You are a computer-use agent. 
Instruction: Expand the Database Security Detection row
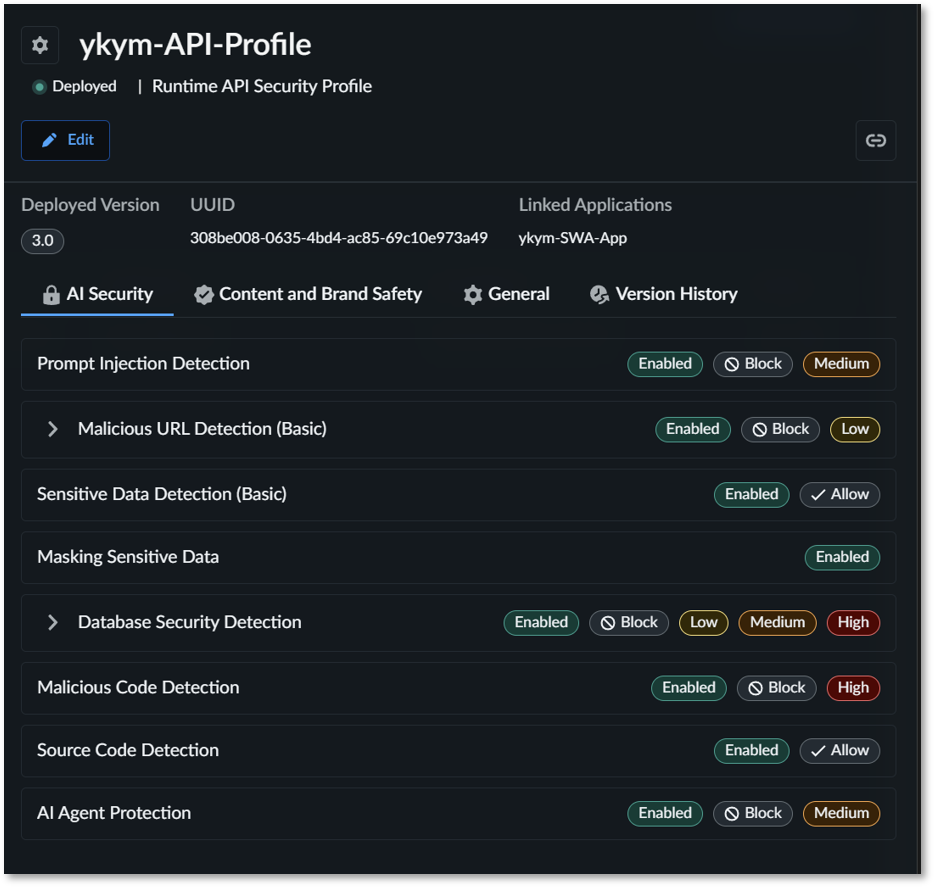click(52, 623)
